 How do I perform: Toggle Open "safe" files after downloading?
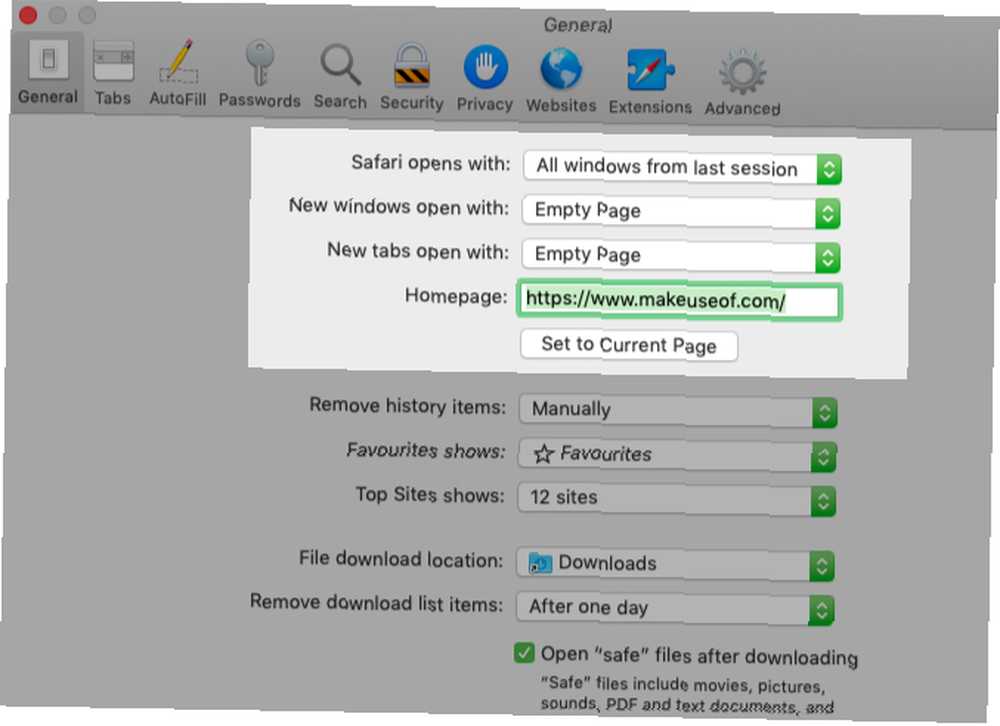[x=524, y=653]
